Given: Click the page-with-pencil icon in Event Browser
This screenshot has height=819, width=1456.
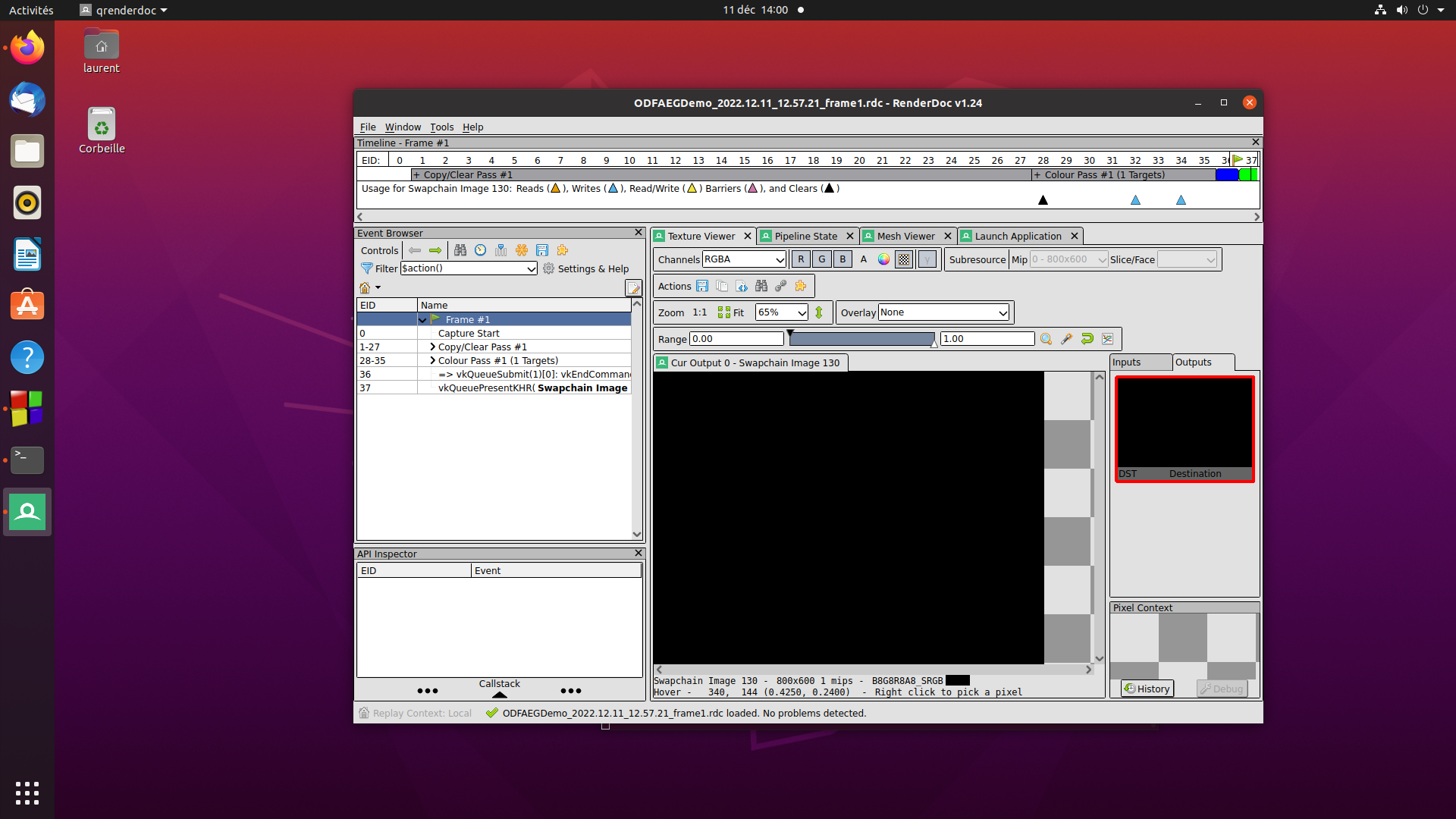Looking at the screenshot, I should point(633,288).
